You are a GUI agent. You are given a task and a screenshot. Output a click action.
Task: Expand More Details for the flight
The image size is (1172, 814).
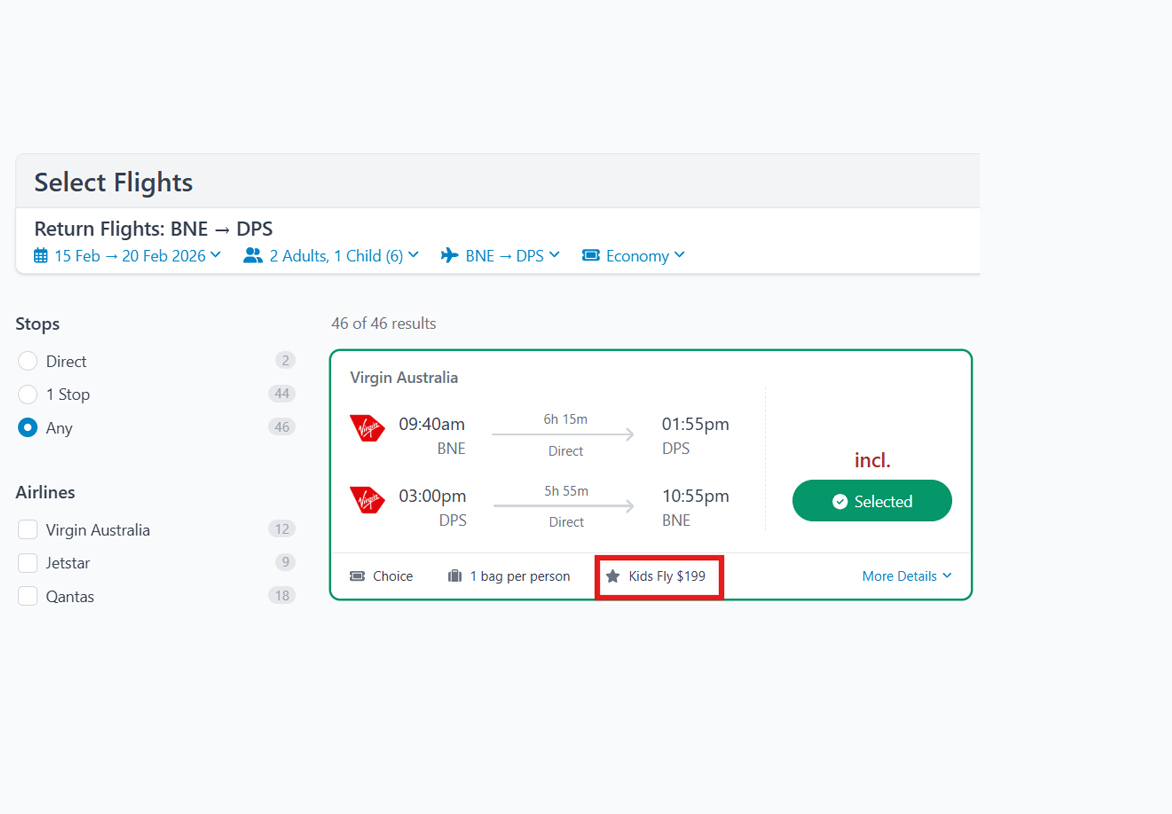point(906,576)
